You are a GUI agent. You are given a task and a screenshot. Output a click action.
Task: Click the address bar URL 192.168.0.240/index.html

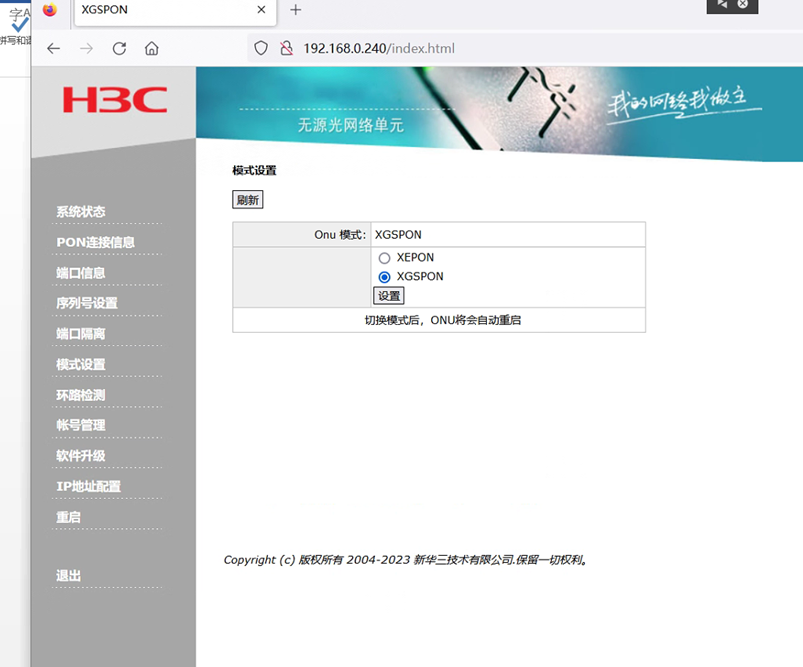coord(379,49)
